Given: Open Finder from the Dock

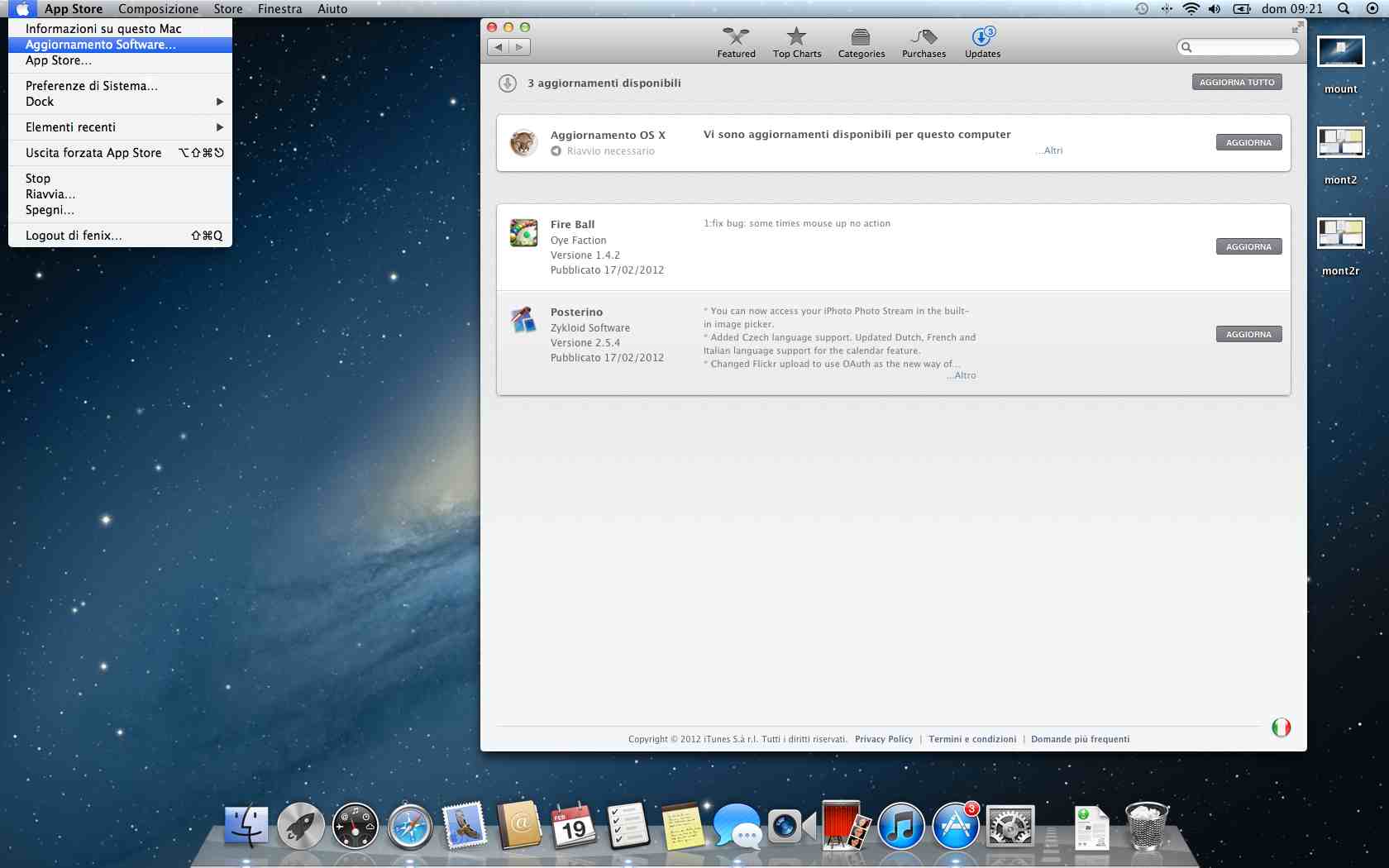Looking at the screenshot, I should coord(246,827).
